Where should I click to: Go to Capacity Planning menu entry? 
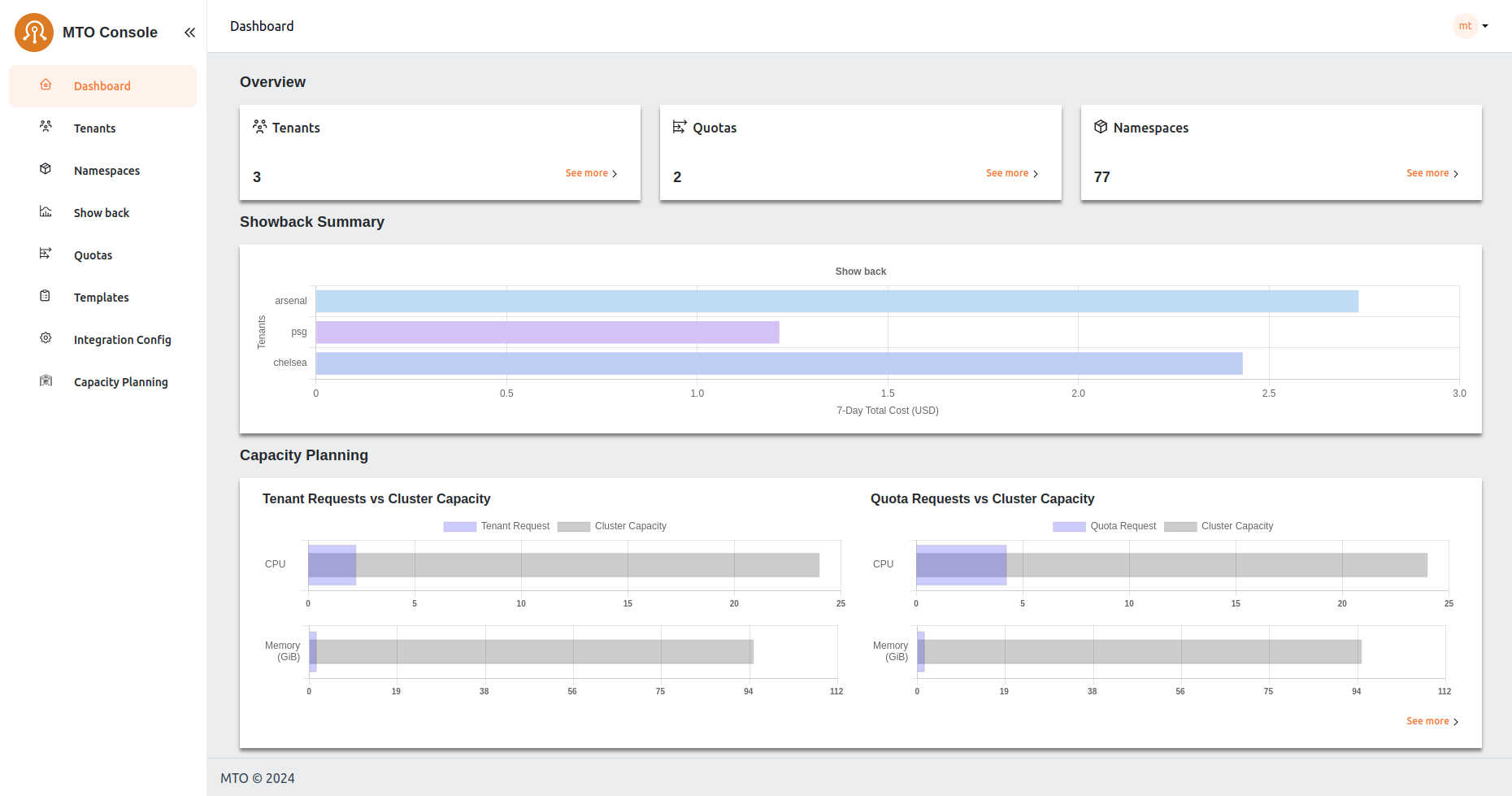pos(120,382)
